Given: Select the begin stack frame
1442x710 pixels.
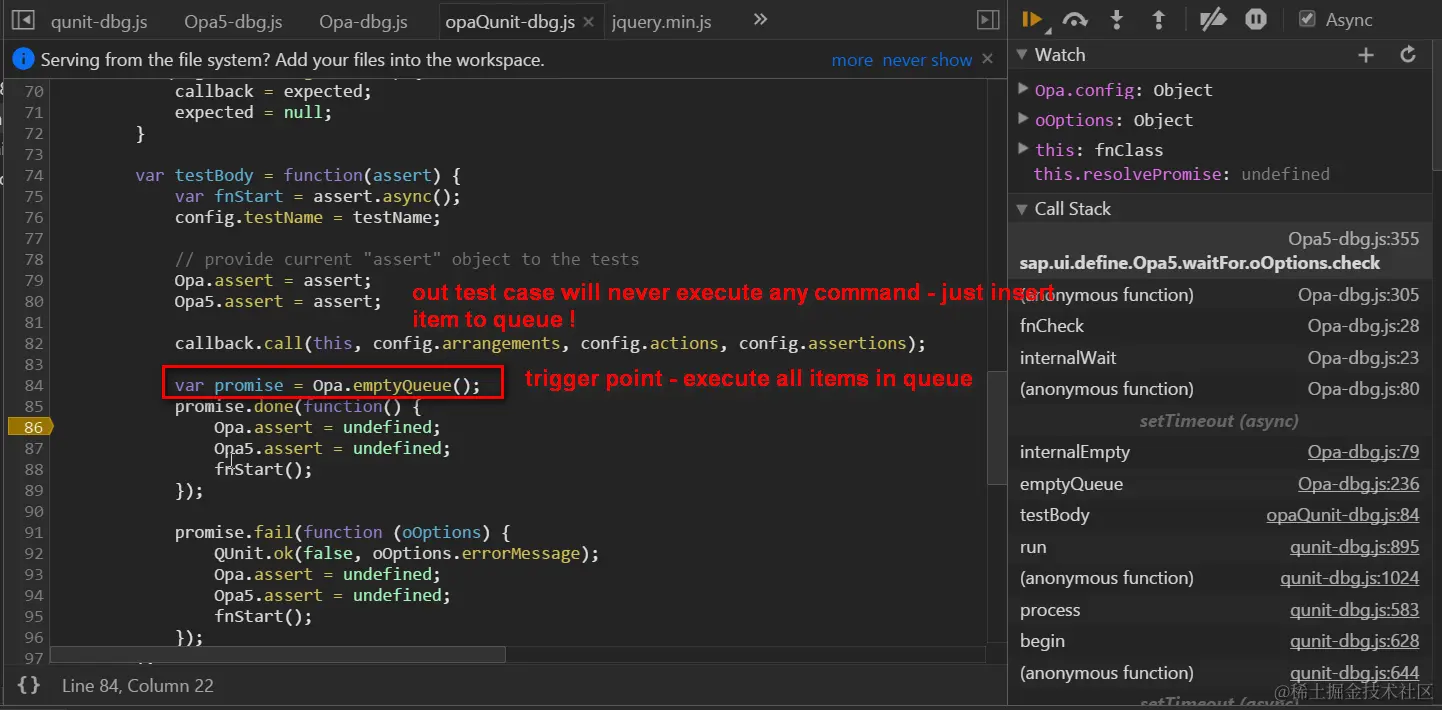Looking at the screenshot, I should tap(1042, 641).
